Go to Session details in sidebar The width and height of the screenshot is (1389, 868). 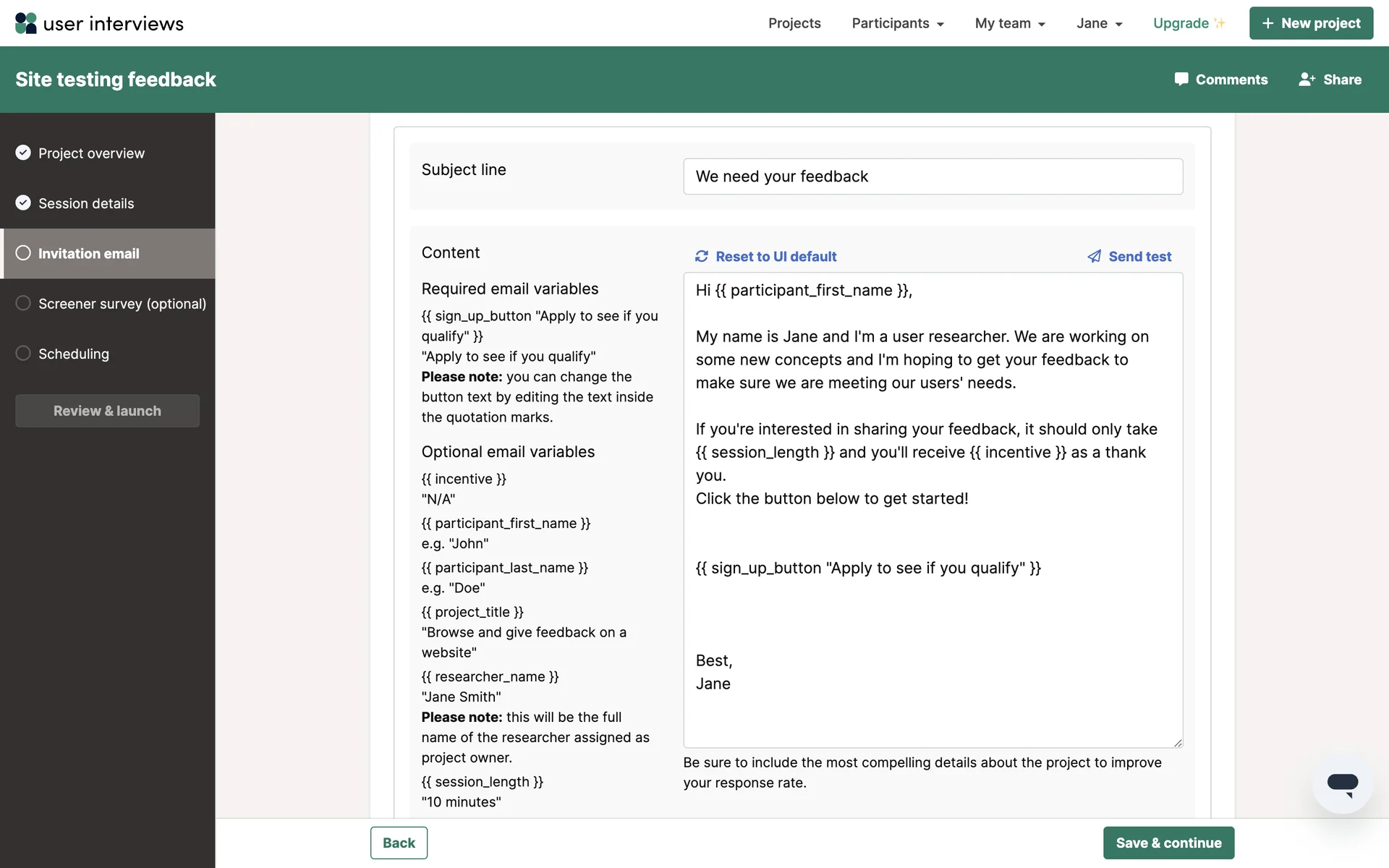tap(86, 203)
